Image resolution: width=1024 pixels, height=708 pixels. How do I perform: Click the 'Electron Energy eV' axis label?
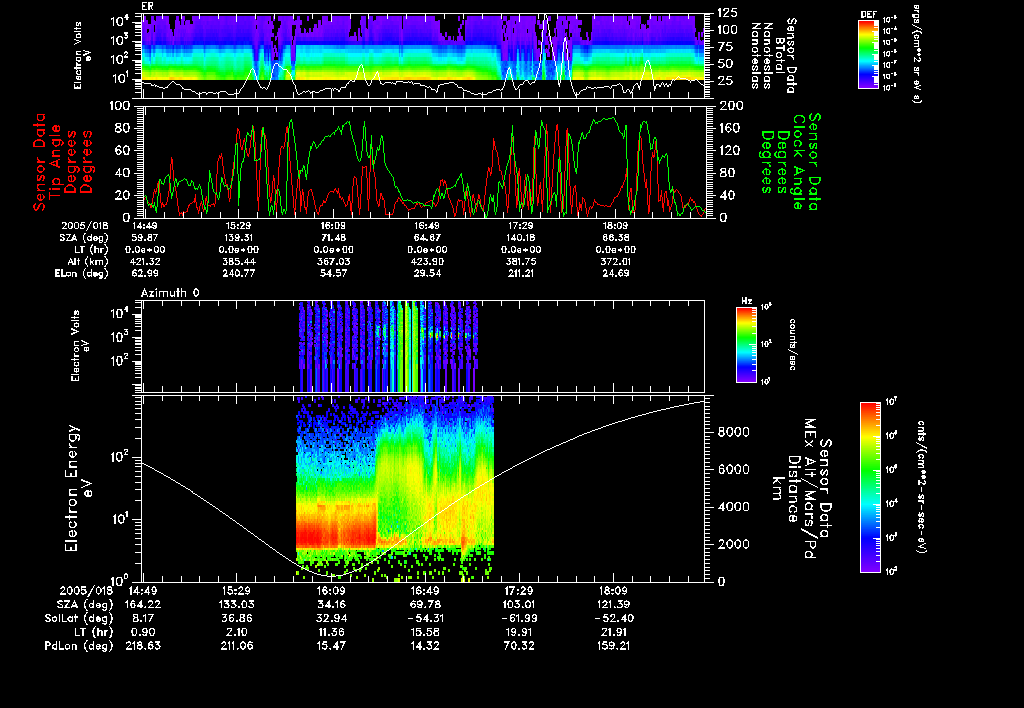[x=79, y=489]
